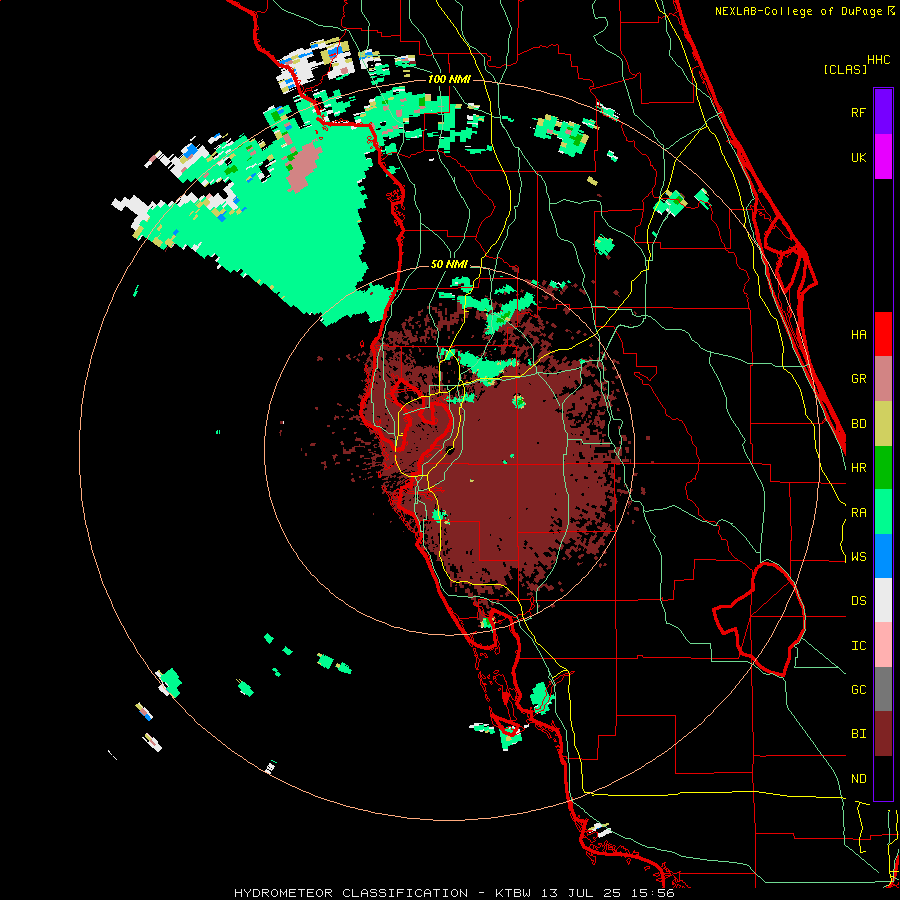
Task: Pick the RA light green legend swatch
Action: [x=883, y=512]
